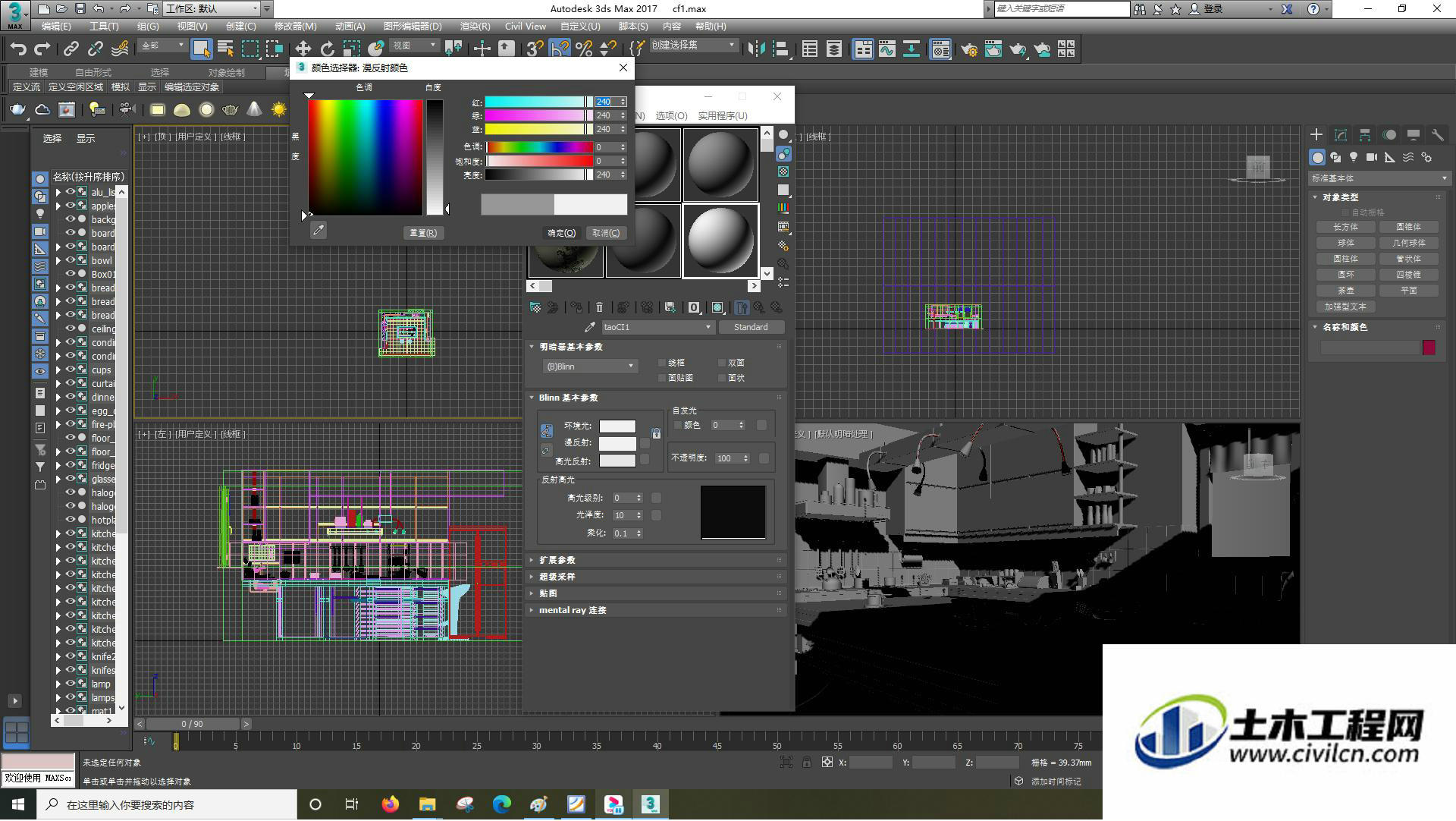
Task: Toggle visibility eye of the lamp object
Action: point(71,684)
